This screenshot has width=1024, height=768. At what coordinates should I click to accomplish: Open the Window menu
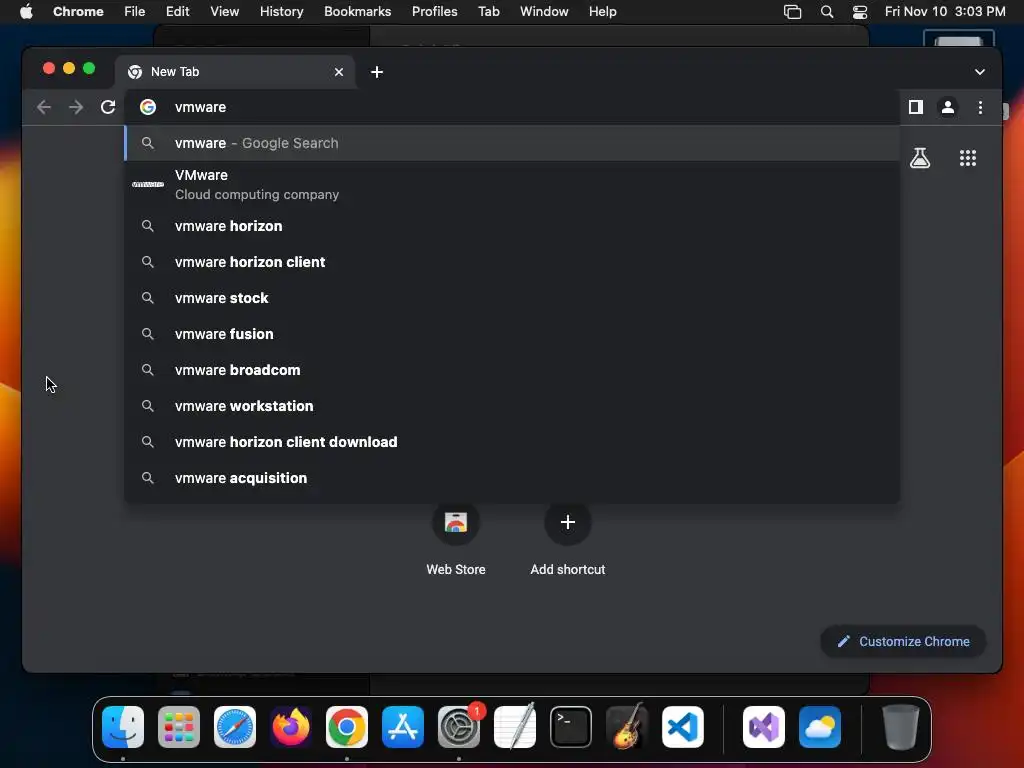(544, 12)
